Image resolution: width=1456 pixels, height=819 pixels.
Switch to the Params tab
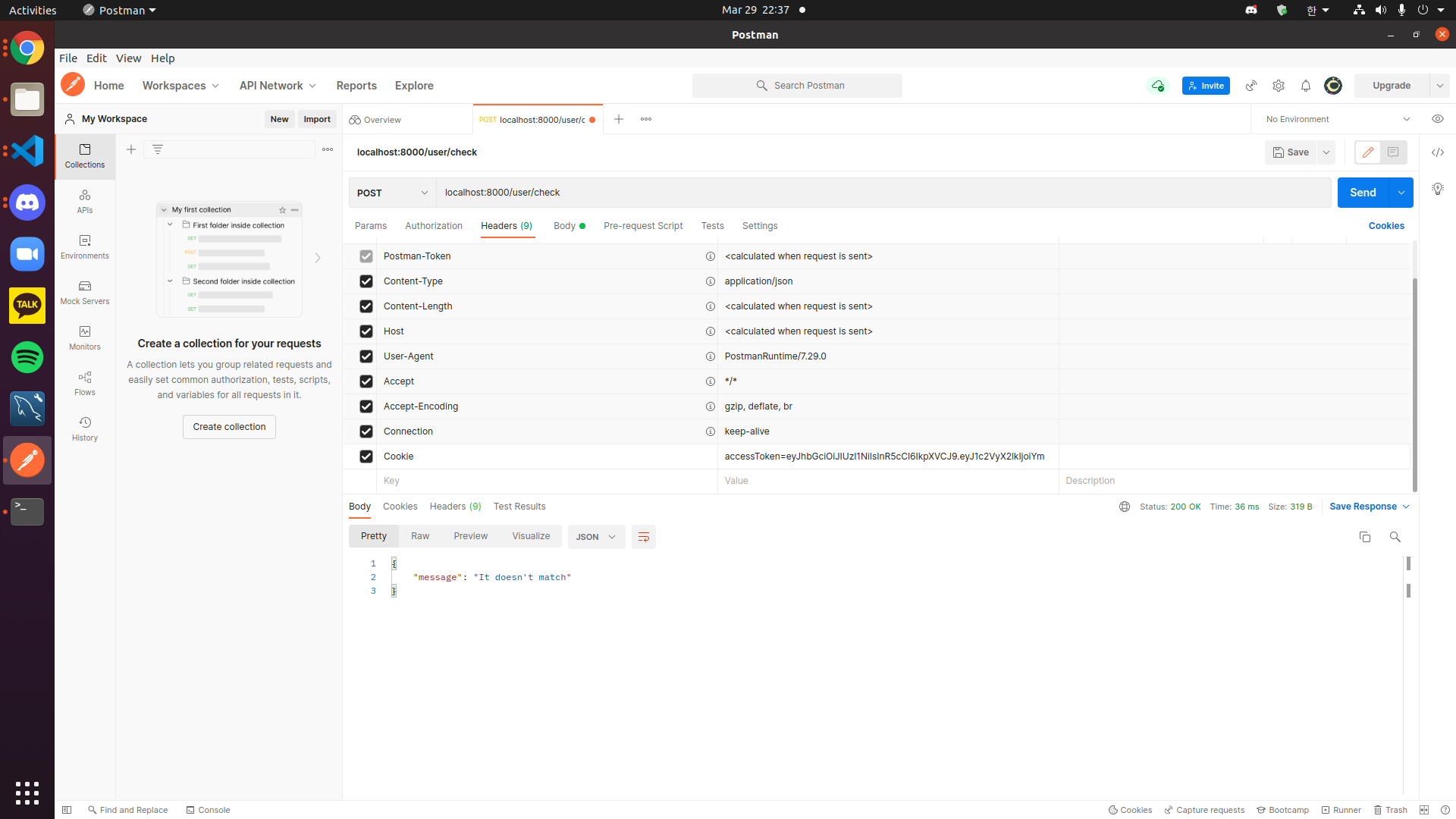(371, 226)
